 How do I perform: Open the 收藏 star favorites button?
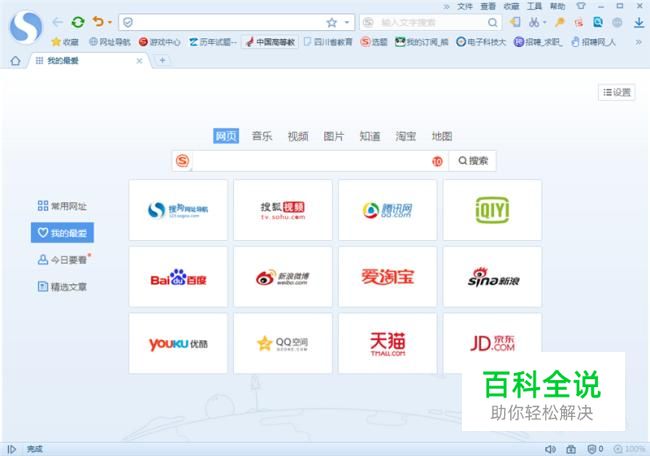(x=65, y=42)
